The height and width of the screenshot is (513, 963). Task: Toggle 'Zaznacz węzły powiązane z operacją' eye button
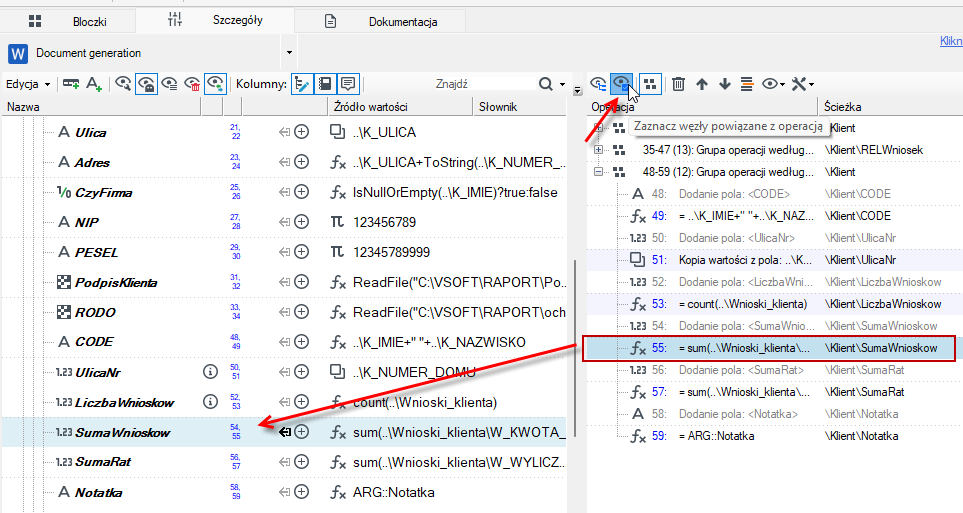coord(622,84)
